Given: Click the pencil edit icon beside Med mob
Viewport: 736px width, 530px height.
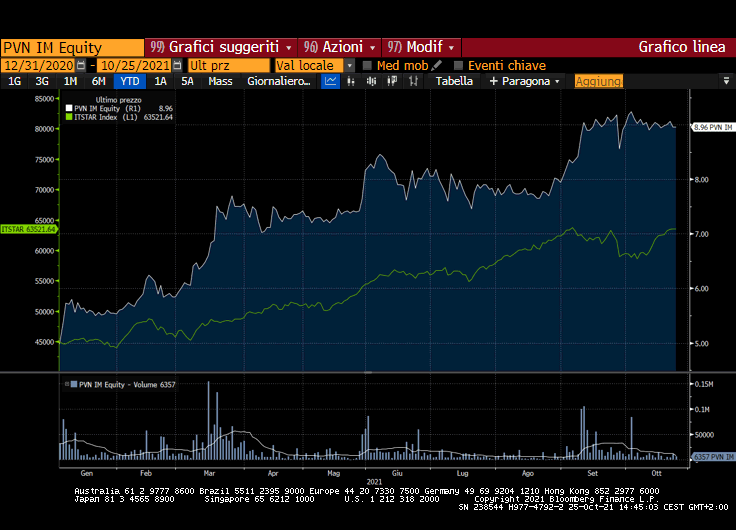Looking at the screenshot, I should click(x=437, y=65).
